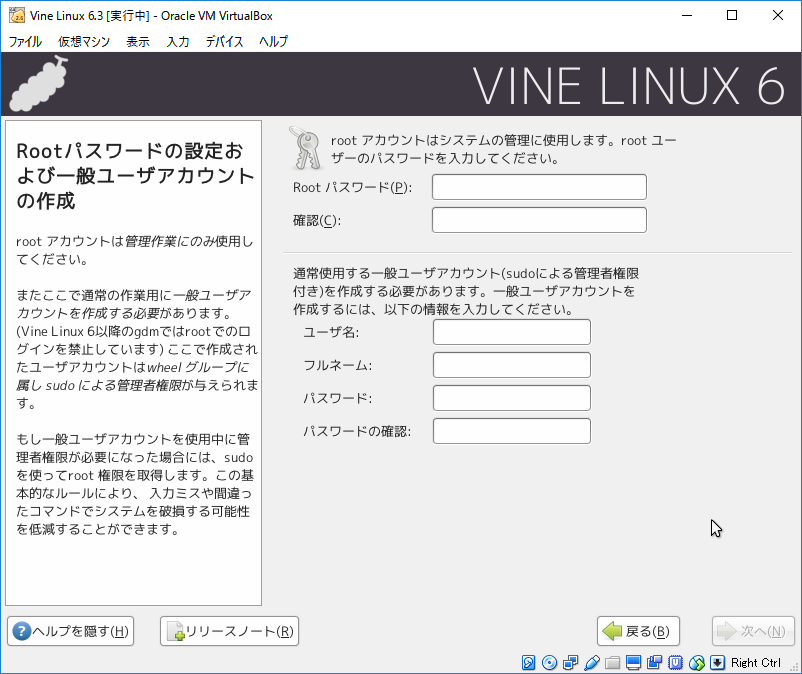Open the リリースノート release notes
Screen dimensions: 802x674
(229, 631)
